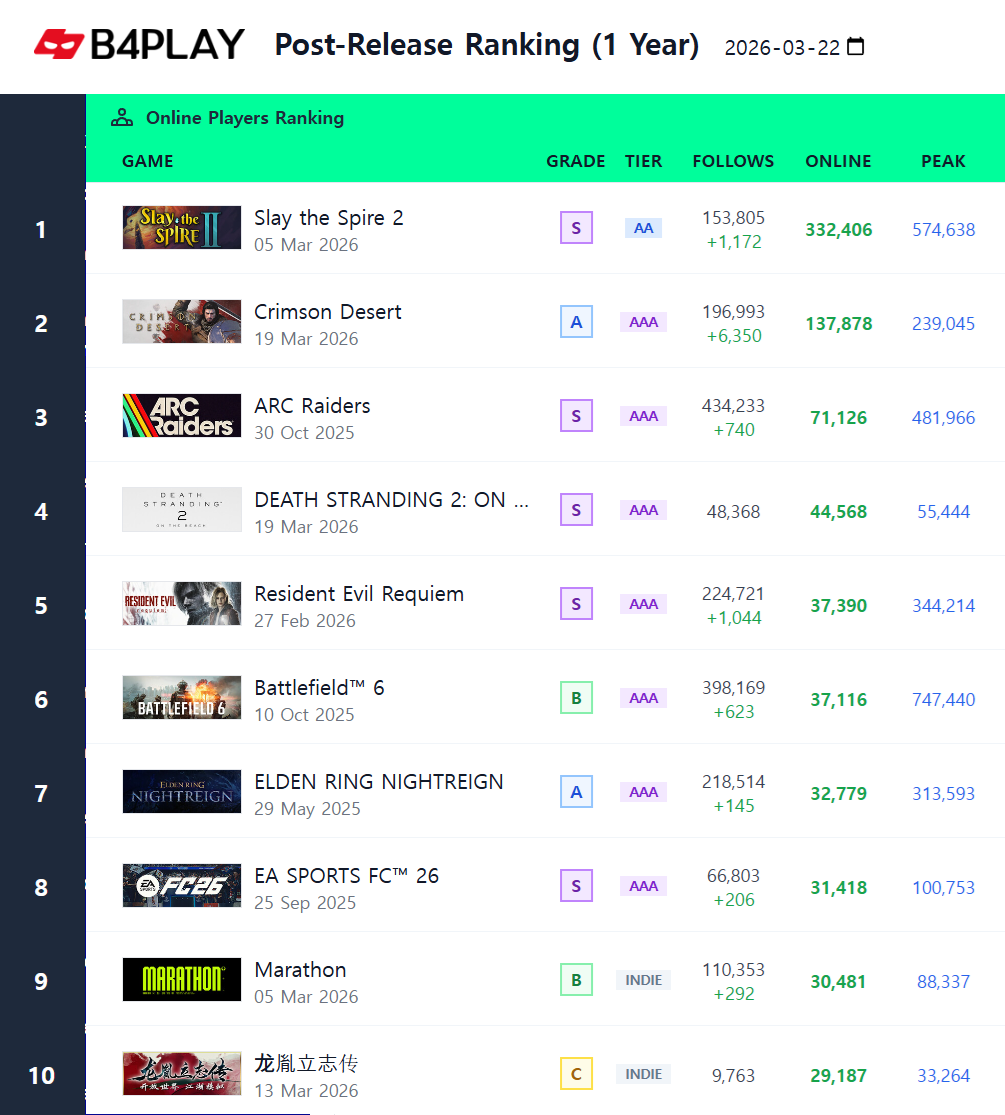Click the S grade badge for ARC Raiders
Screen dimensions: 1005x1115
tap(576, 415)
